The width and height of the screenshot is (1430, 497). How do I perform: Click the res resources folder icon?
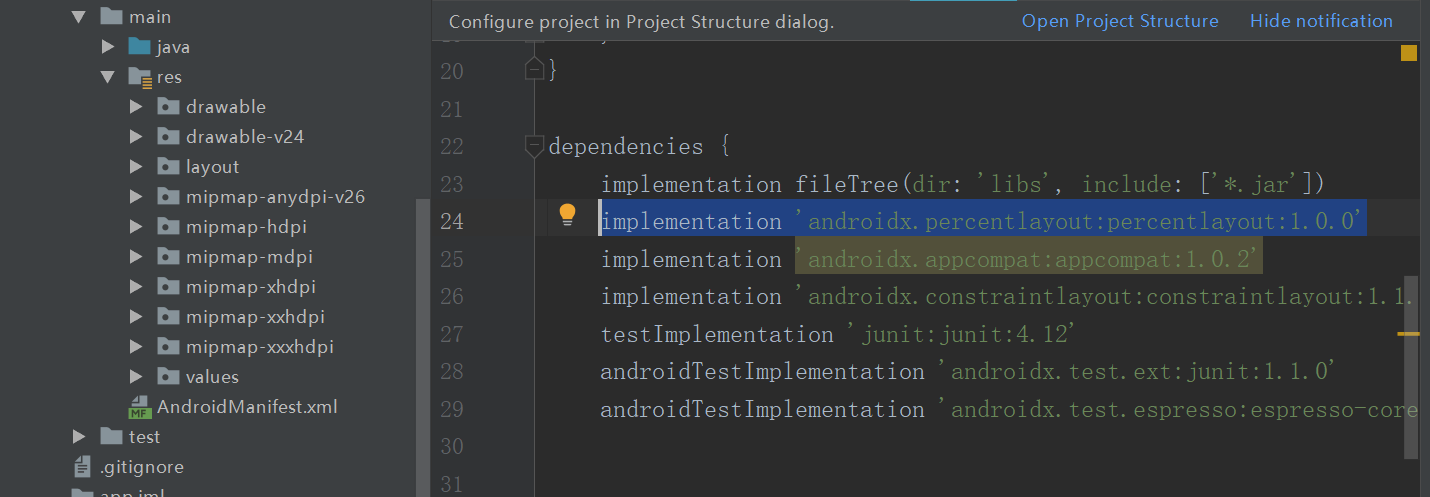[139, 77]
